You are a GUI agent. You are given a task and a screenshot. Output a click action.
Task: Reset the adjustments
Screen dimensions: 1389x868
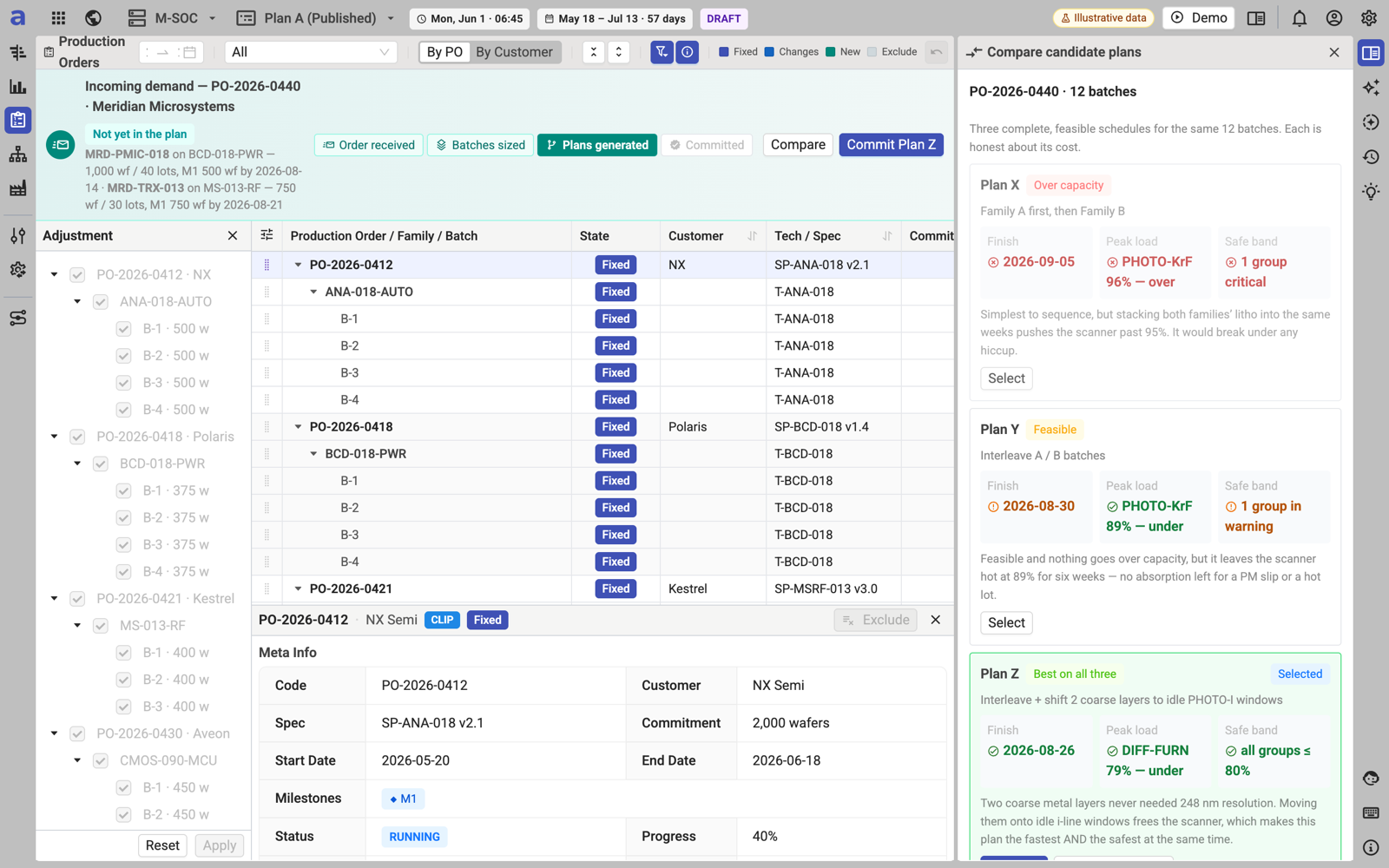click(x=162, y=845)
